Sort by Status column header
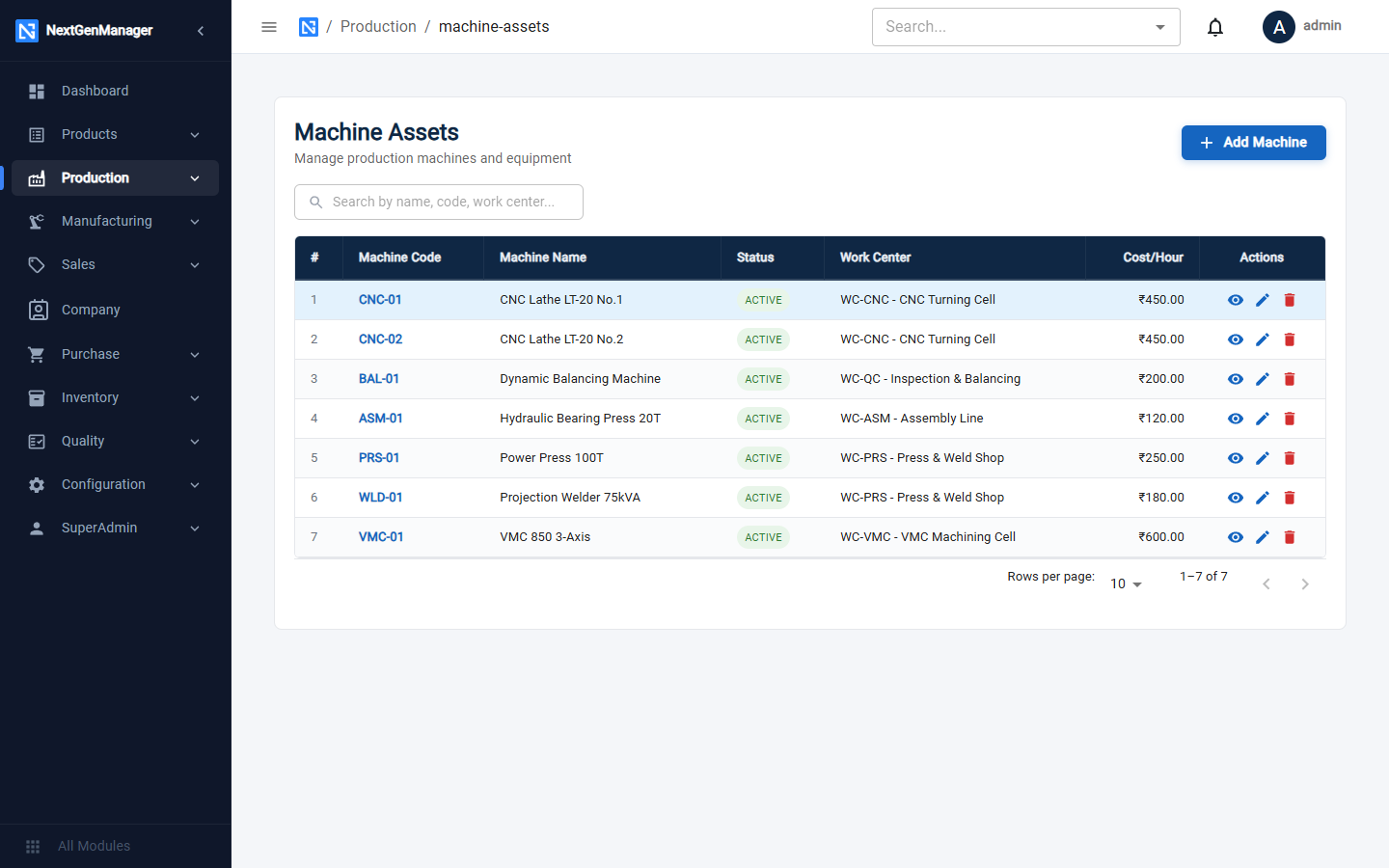Screen dimensions: 1389x868 pyautogui.click(x=755, y=258)
